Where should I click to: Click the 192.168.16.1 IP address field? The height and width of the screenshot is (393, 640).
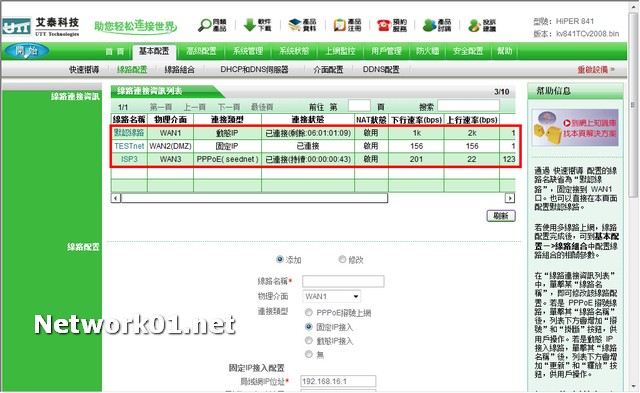tap(338, 381)
